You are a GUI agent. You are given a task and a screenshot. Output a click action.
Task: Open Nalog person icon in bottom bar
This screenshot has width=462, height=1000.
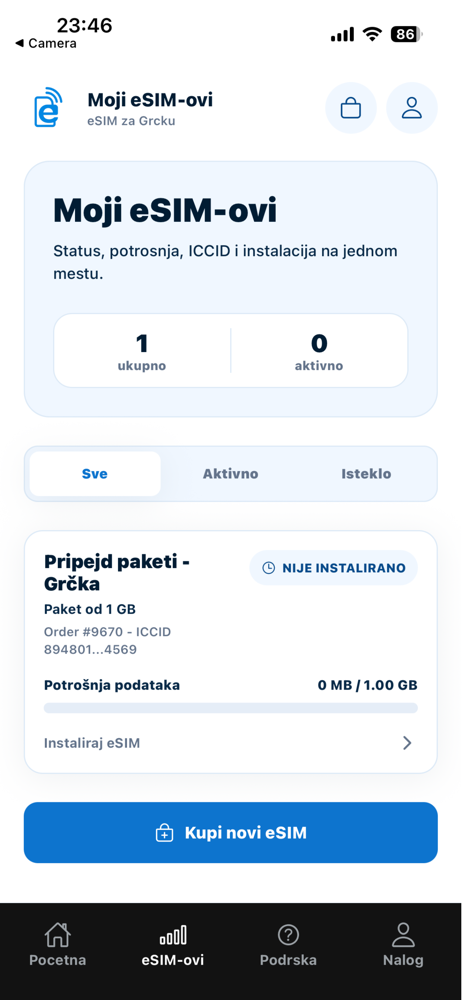tap(403, 935)
